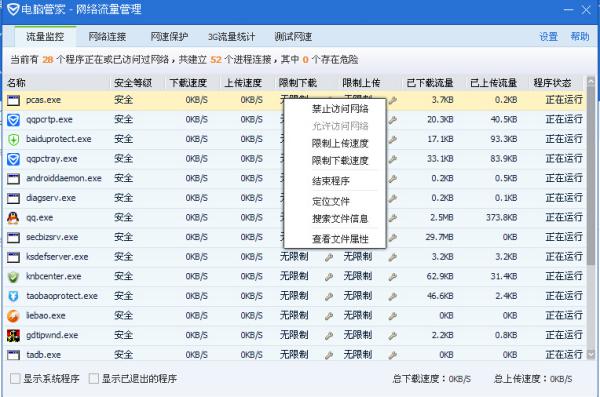
Task: Click the wrench for liebao.exe upload limit
Action: [392, 316]
